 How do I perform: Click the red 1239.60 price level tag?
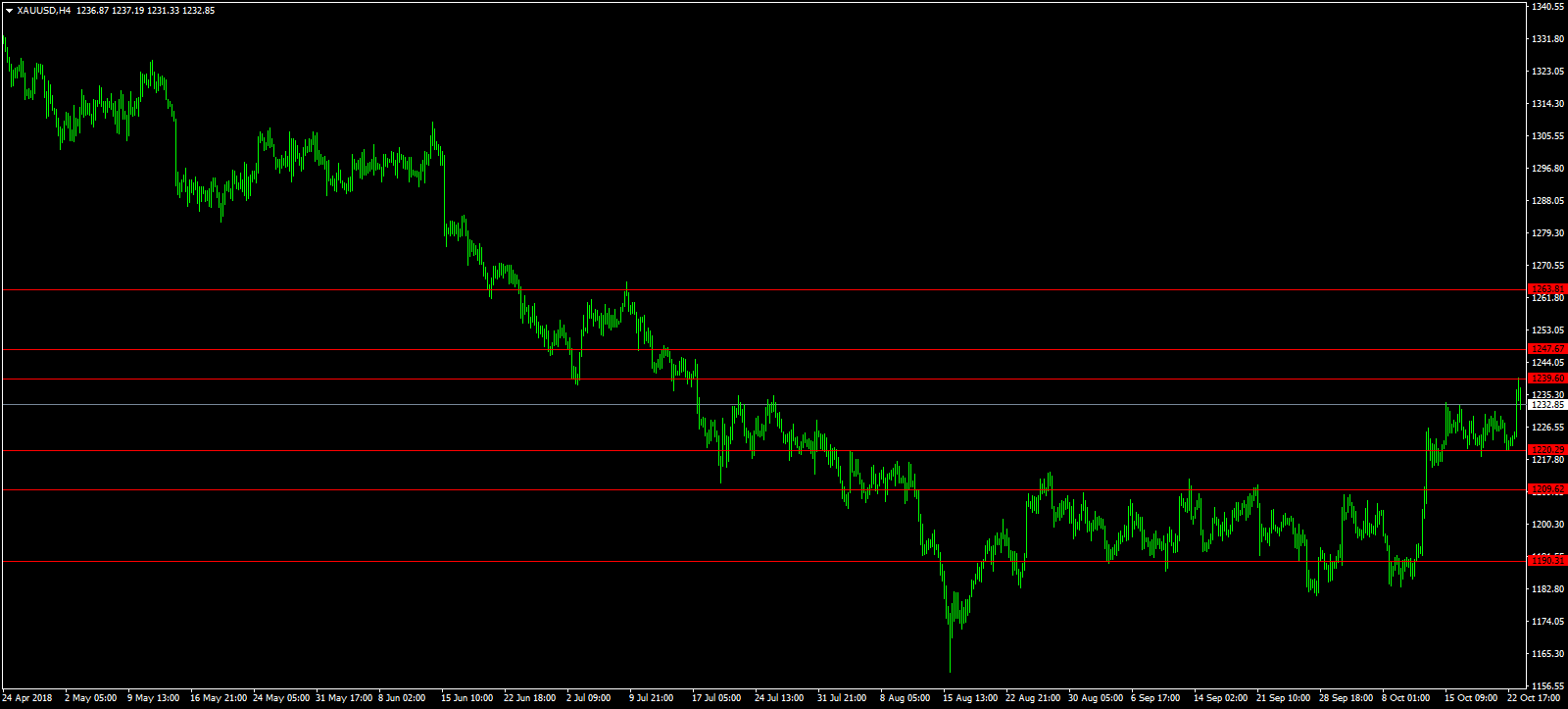pyautogui.click(x=1547, y=379)
